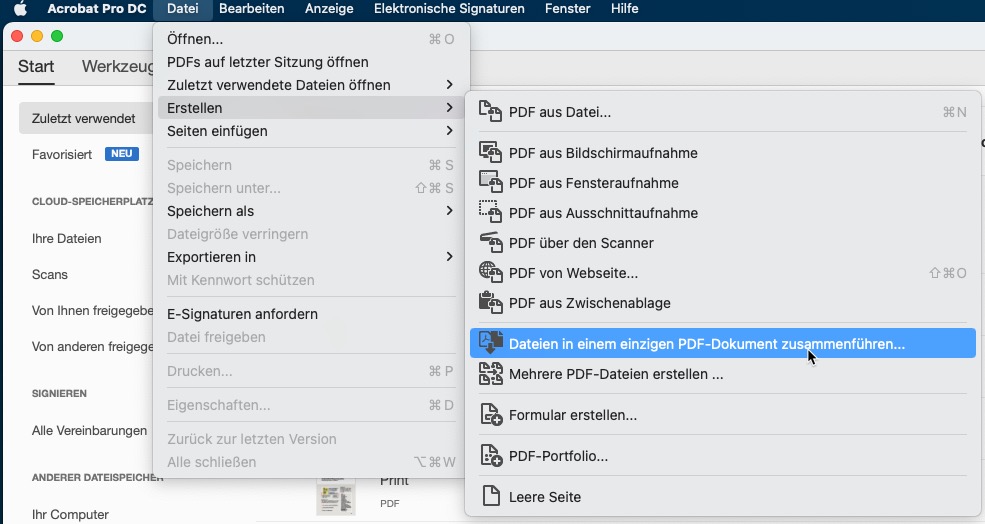Open the Speichern als submenu

tap(450, 211)
